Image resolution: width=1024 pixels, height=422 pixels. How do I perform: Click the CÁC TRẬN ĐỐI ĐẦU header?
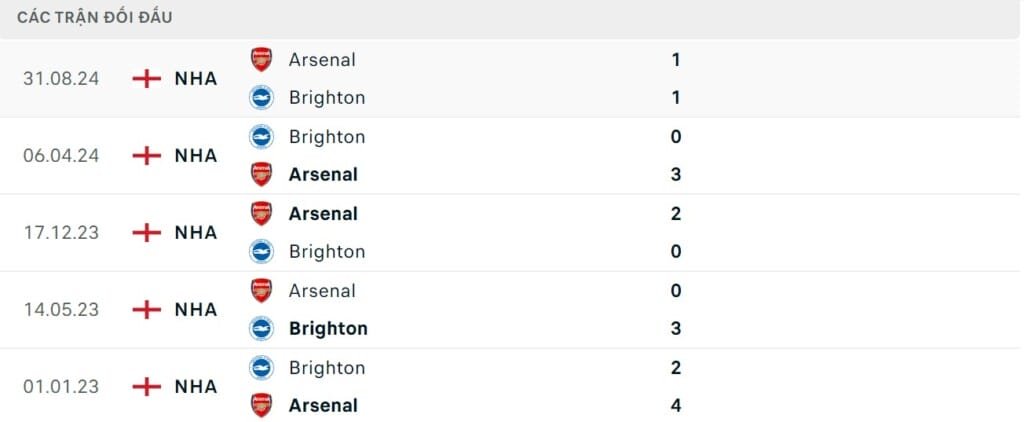click(x=94, y=18)
